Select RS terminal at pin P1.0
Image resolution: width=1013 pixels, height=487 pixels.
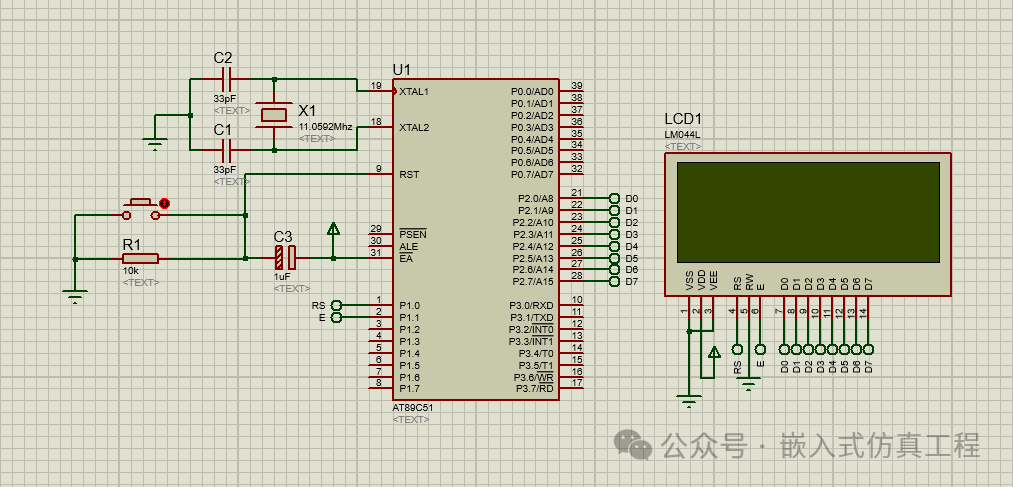click(x=337, y=305)
